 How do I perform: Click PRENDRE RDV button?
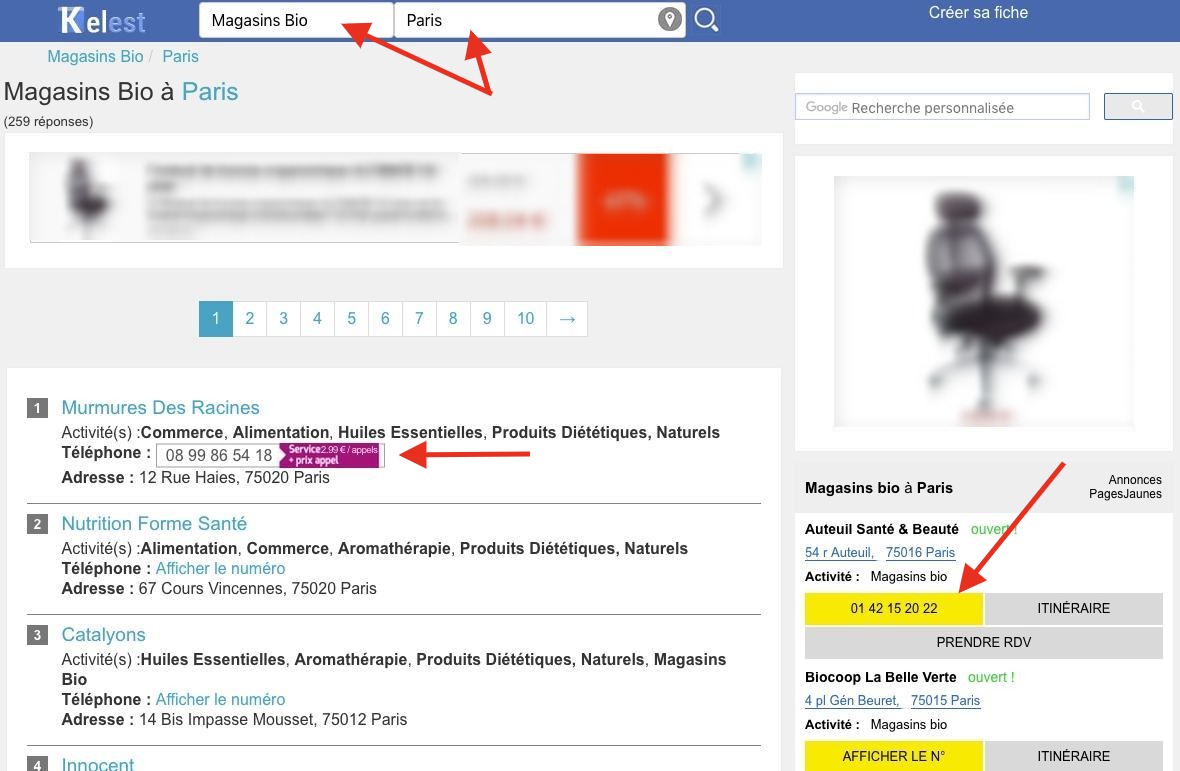984,642
